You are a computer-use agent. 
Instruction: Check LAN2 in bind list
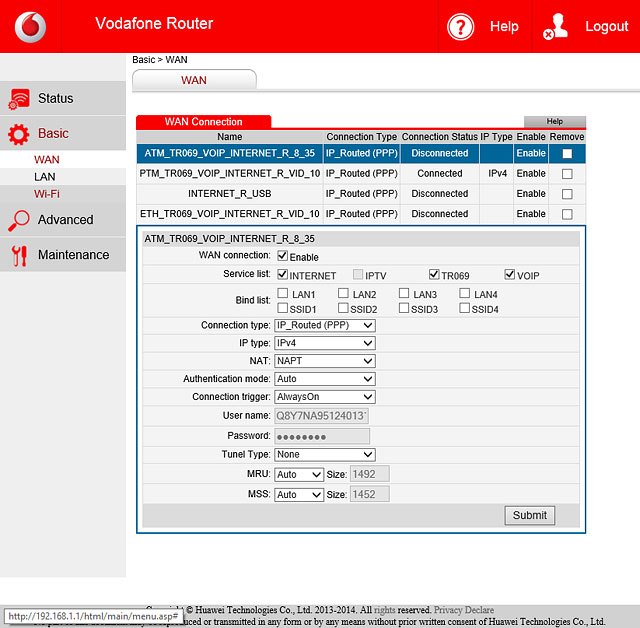click(x=343, y=293)
